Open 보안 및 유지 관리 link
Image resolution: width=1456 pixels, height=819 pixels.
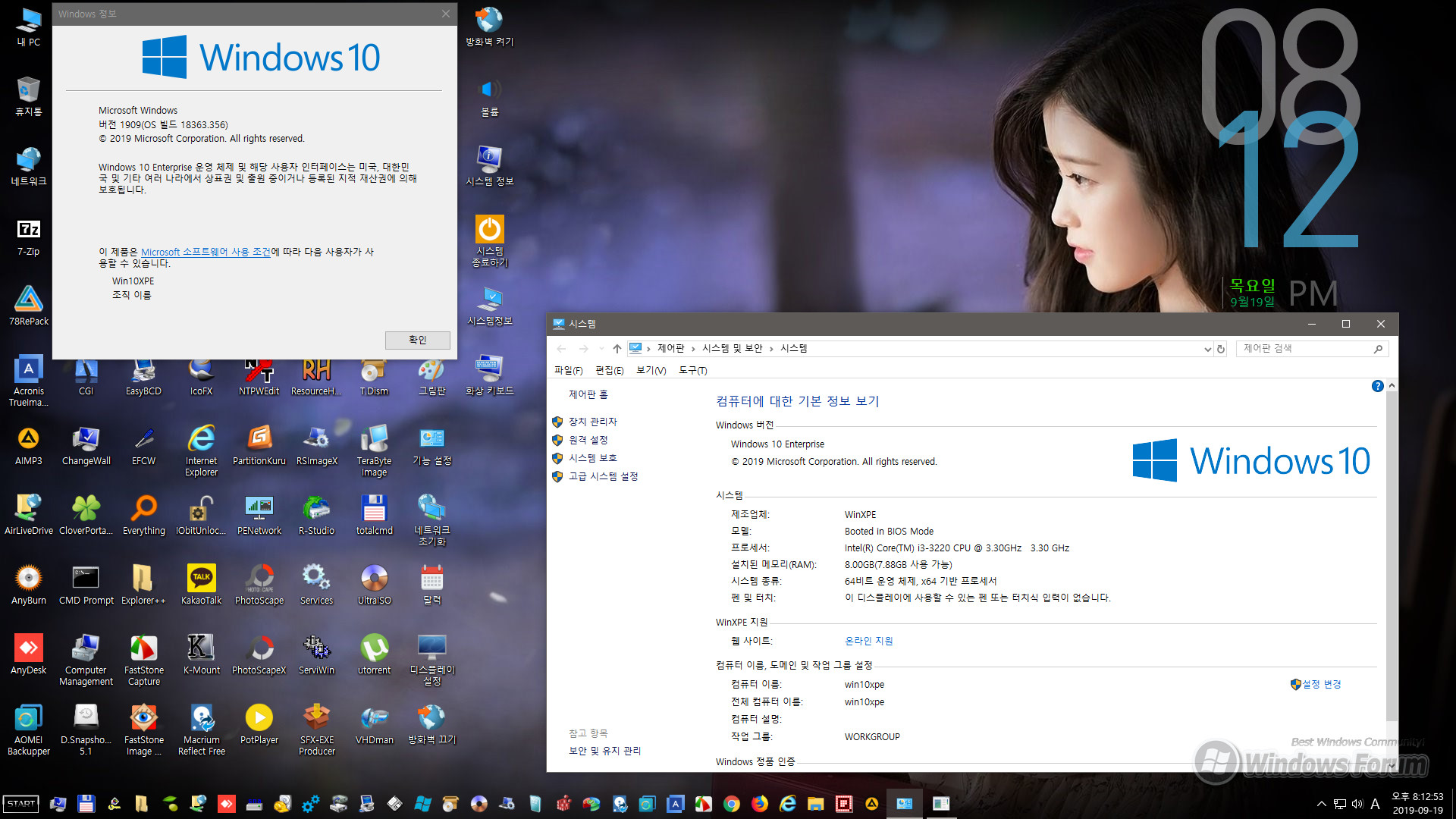point(604,751)
